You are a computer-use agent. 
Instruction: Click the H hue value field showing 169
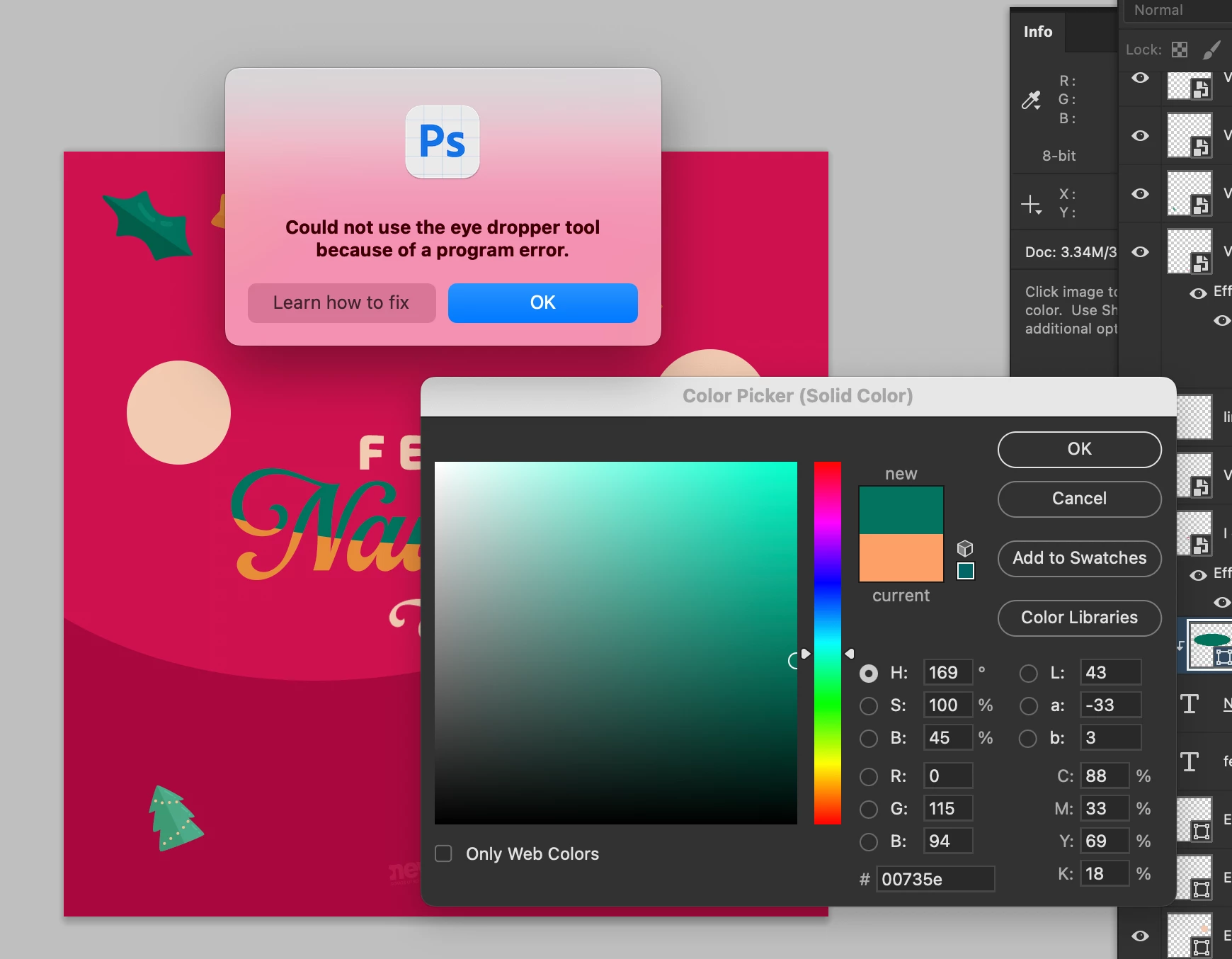(947, 673)
